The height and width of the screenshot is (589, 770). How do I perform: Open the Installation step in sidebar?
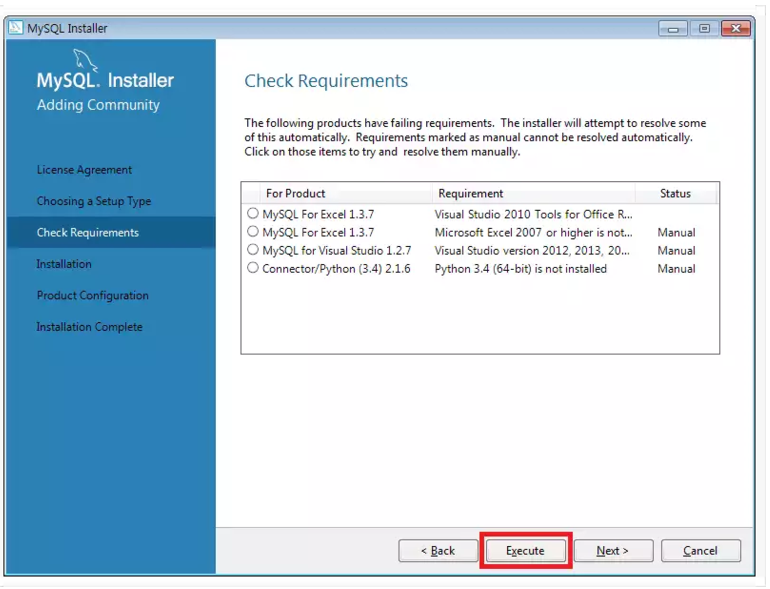pyautogui.click(x=64, y=264)
